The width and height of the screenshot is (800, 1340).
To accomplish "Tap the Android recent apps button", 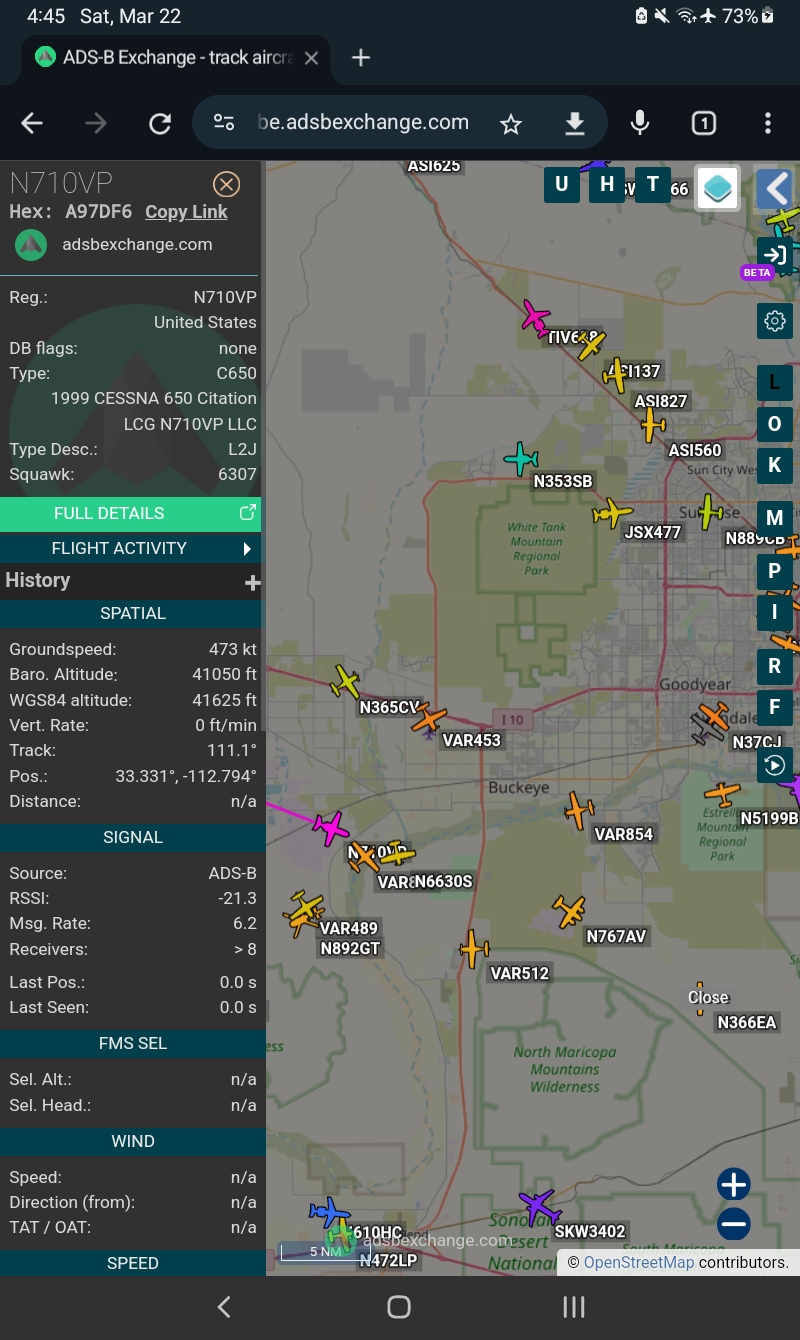I will 573,1306.
